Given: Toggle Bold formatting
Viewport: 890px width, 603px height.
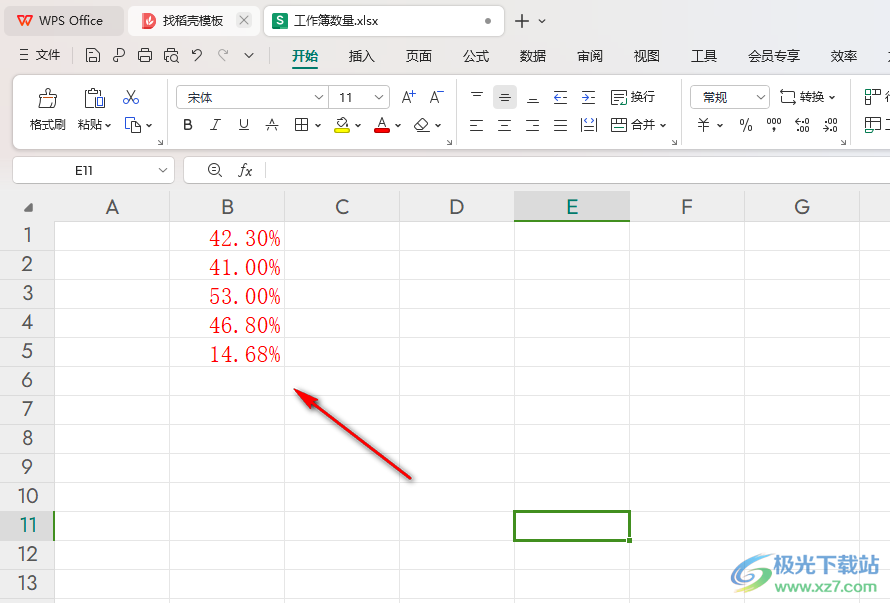Looking at the screenshot, I should pos(188,125).
